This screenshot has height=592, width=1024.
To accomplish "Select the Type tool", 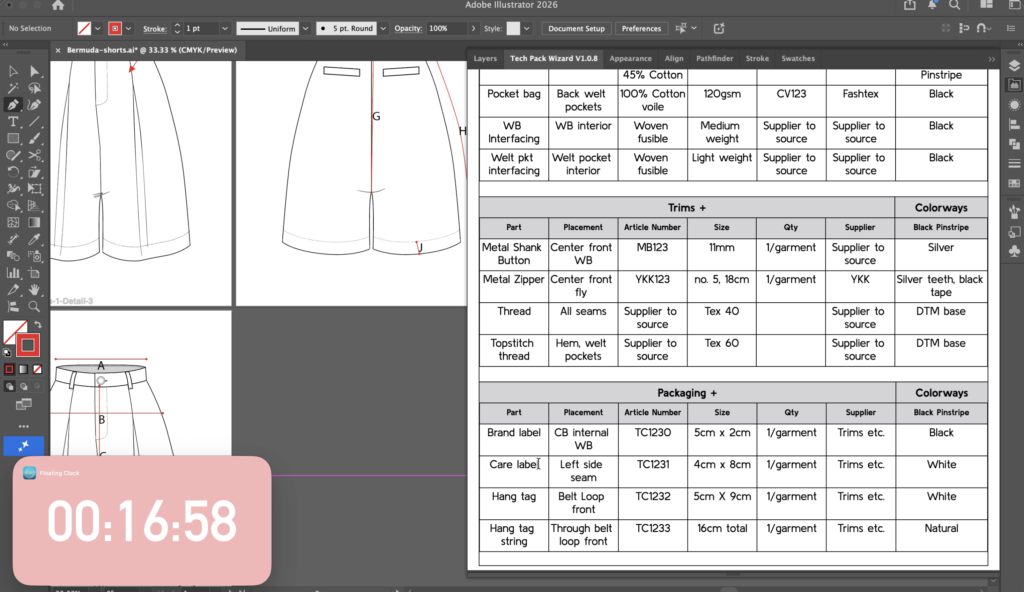I will pos(14,121).
